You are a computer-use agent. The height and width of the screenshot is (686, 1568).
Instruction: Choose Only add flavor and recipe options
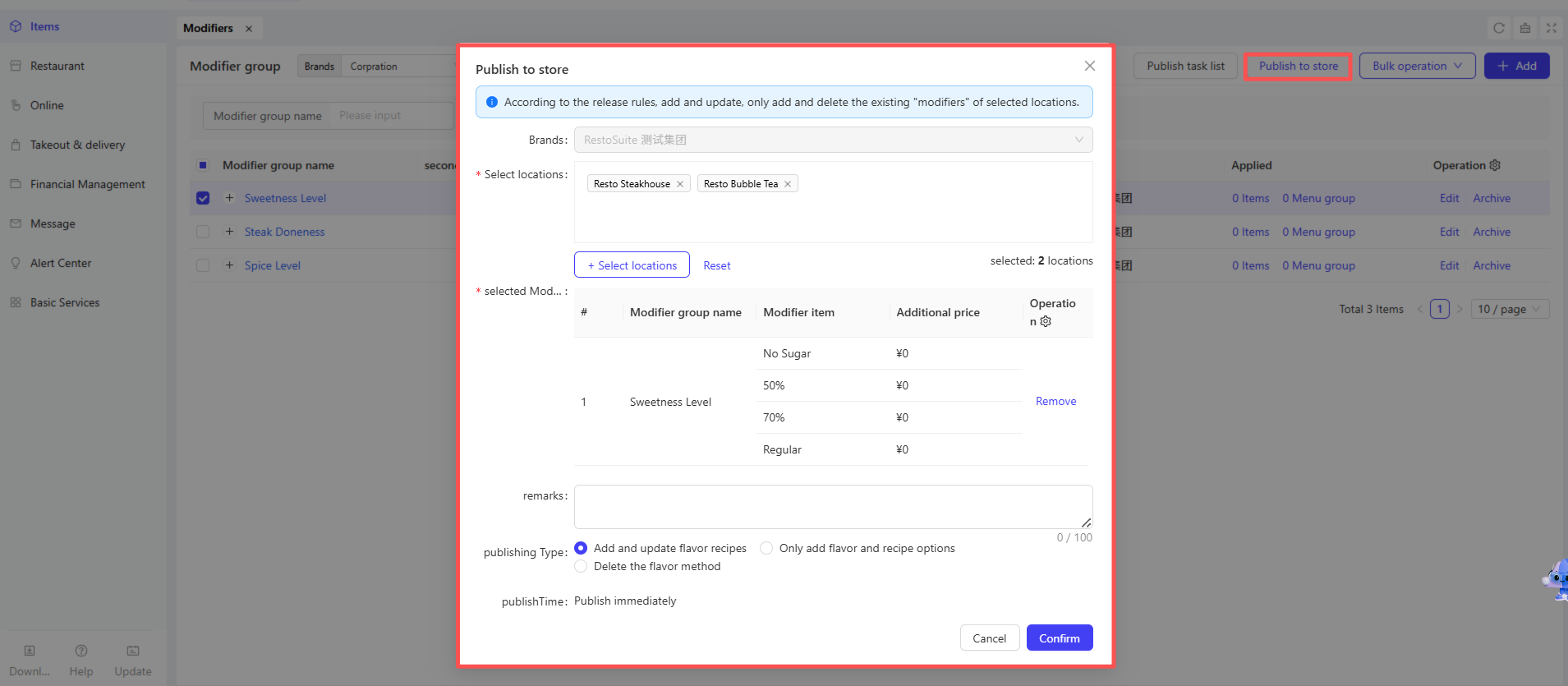[766, 548]
